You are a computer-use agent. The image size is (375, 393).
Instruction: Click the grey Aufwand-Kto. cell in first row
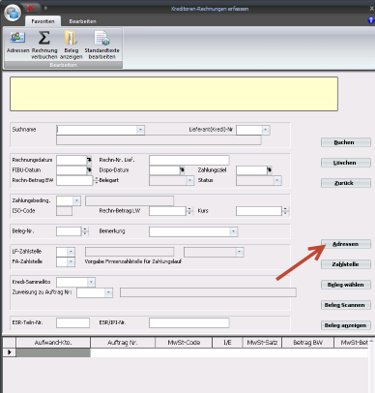coord(53,353)
